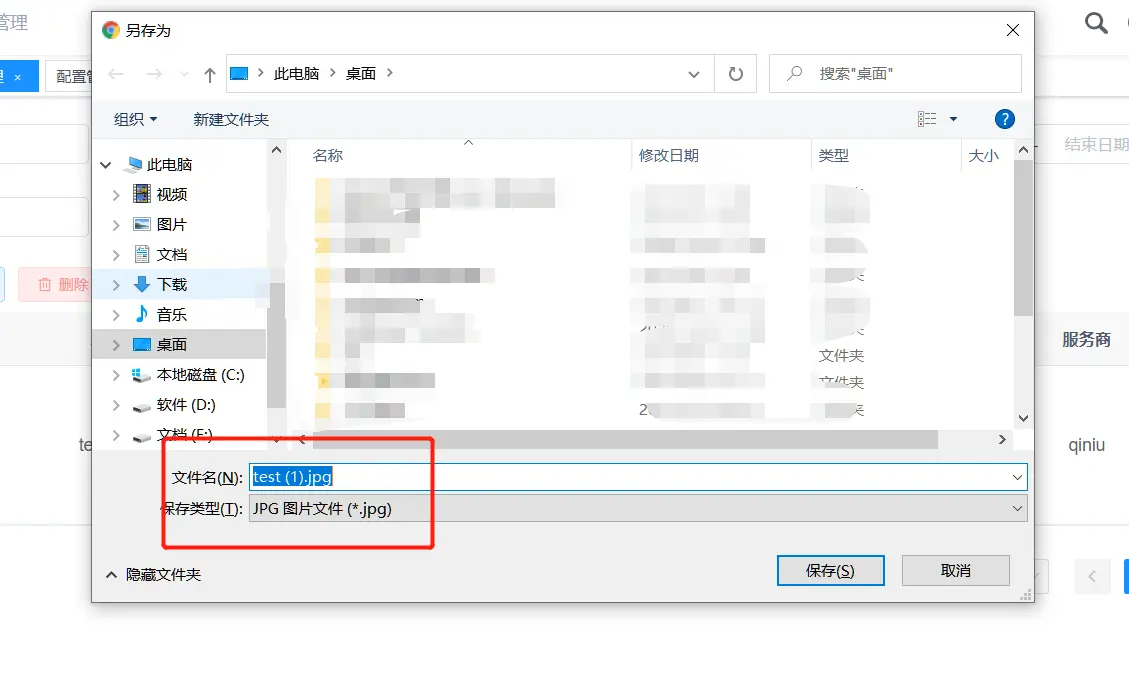
Task: Select 下载 folder in the tree
Action: [171, 284]
